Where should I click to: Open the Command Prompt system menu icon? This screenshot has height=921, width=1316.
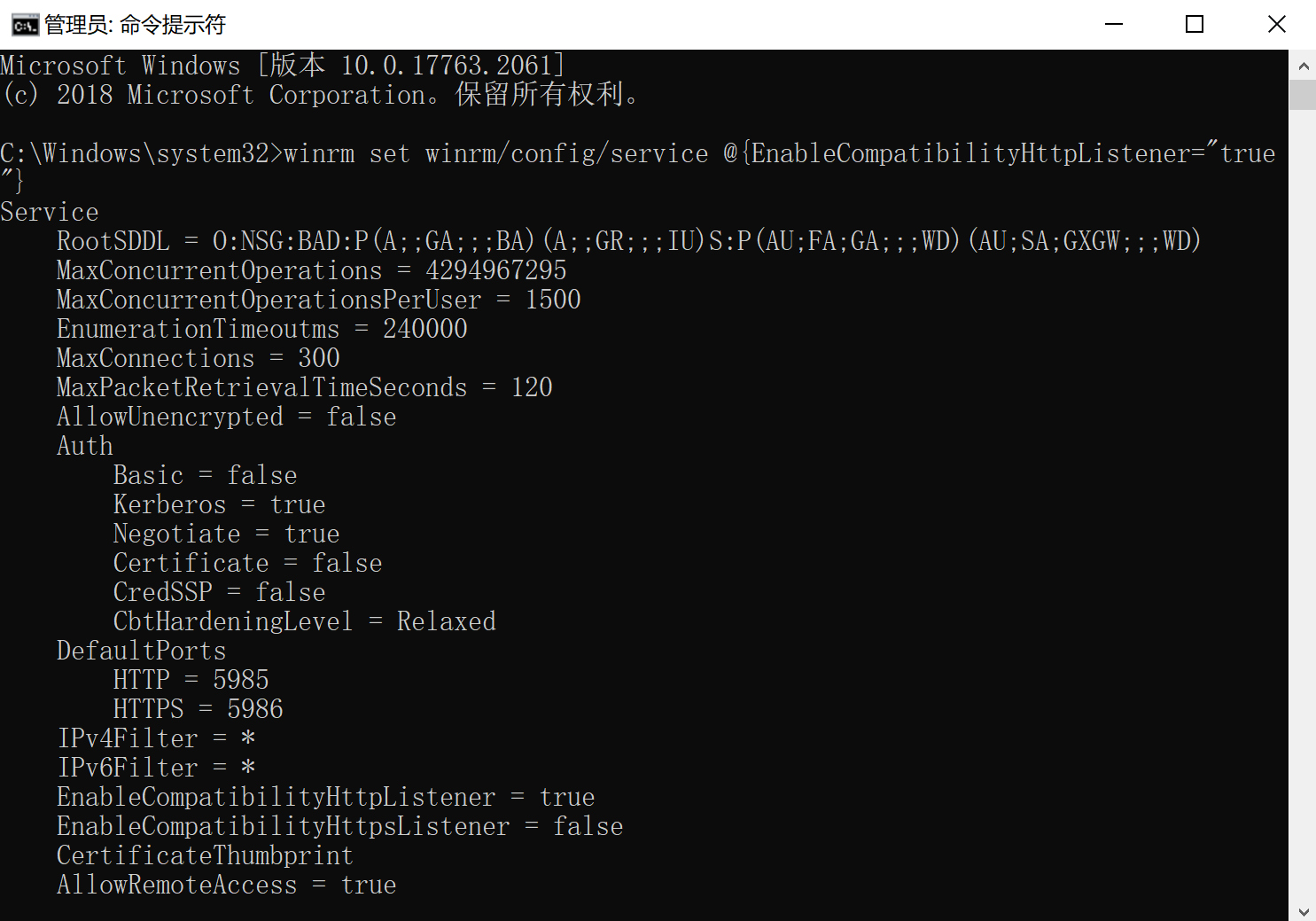point(25,25)
